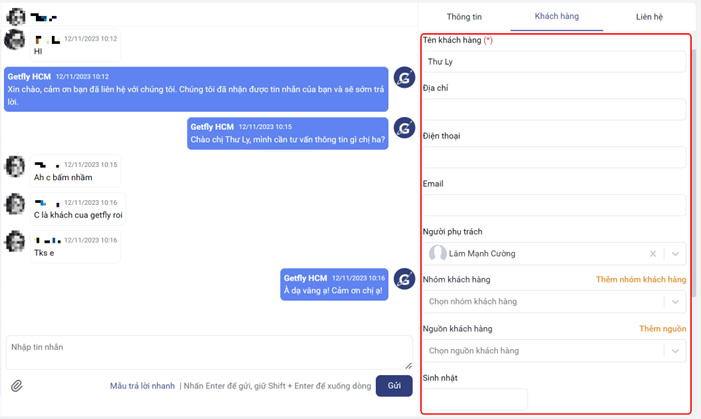Select the Khách hàng tab
The height and width of the screenshot is (419, 701).
556,17
